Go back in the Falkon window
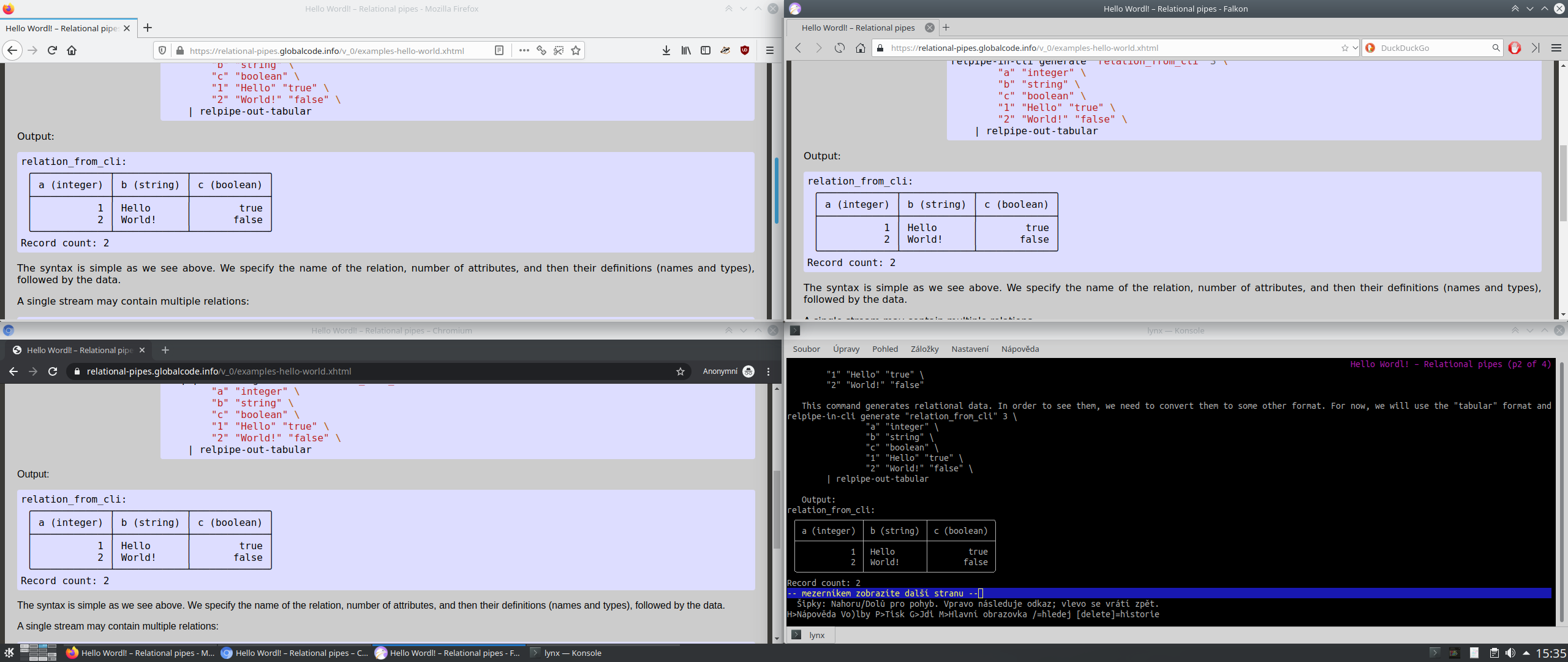1568x662 pixels. click(x=798, y=48)
